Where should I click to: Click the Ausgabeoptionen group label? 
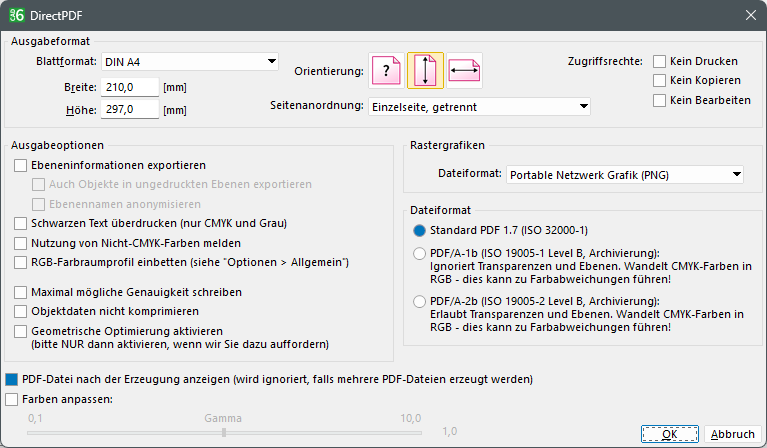(57, 145)
